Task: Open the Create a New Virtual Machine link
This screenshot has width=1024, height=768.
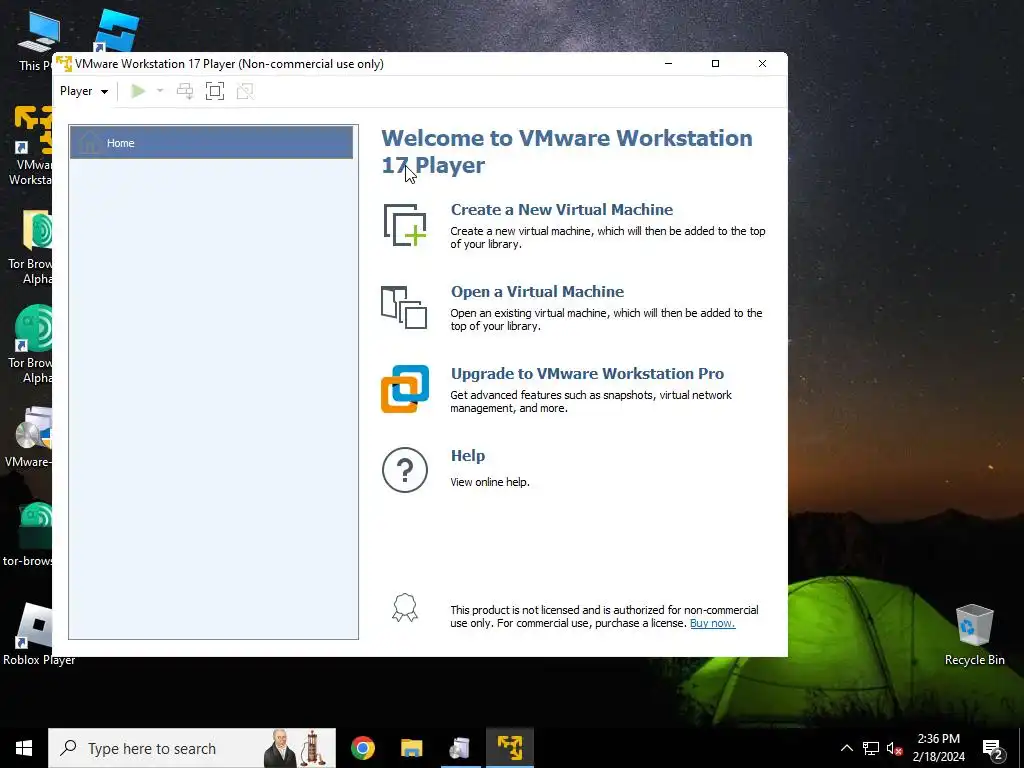Action: point(562,210)
